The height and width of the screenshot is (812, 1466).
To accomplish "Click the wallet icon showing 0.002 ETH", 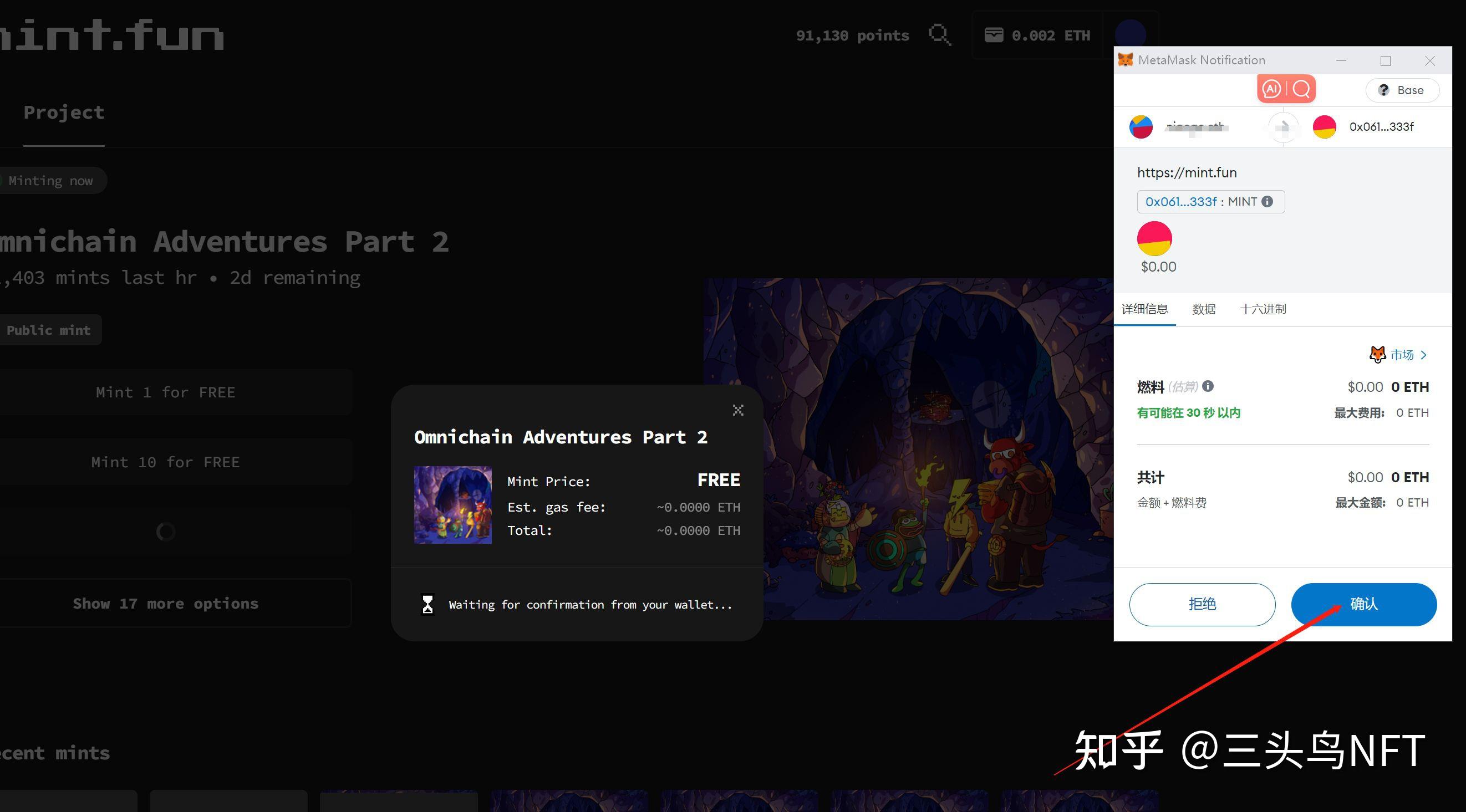I will [x=994, y=35].
